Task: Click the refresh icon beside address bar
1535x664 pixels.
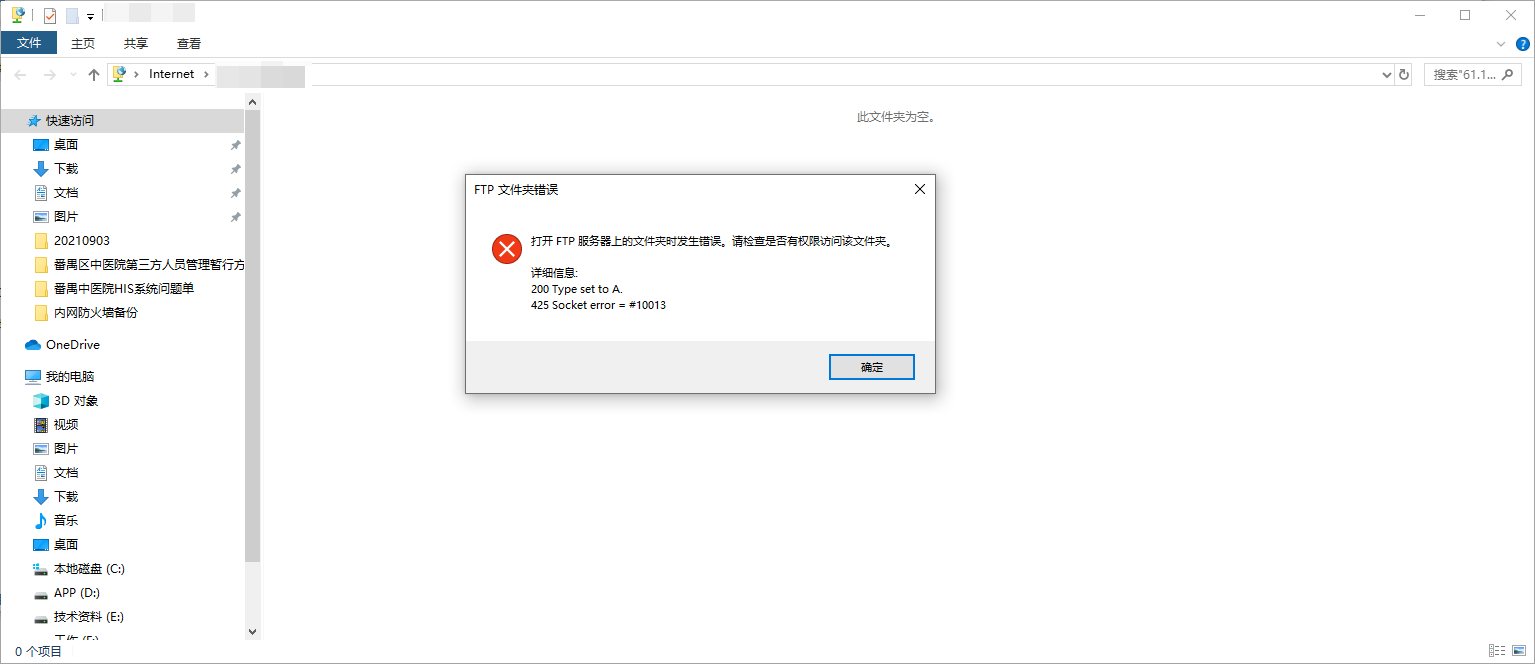Action: coord(1404,74)
